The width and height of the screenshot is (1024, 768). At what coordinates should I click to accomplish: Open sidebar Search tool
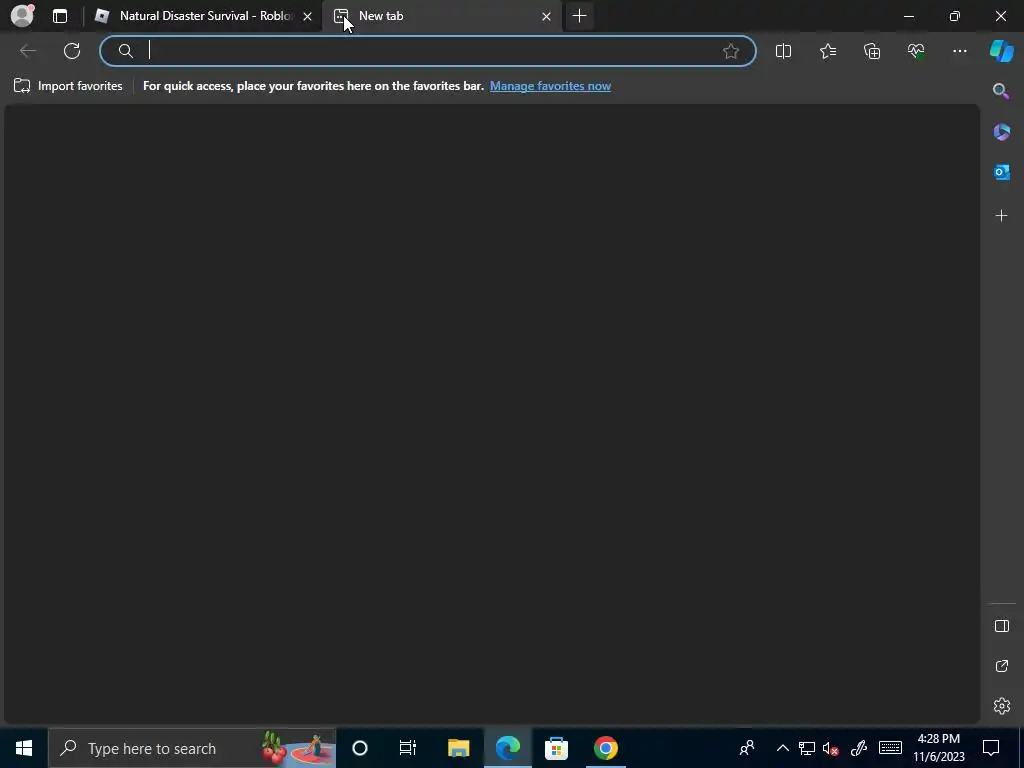click(x=1001, y=91)
